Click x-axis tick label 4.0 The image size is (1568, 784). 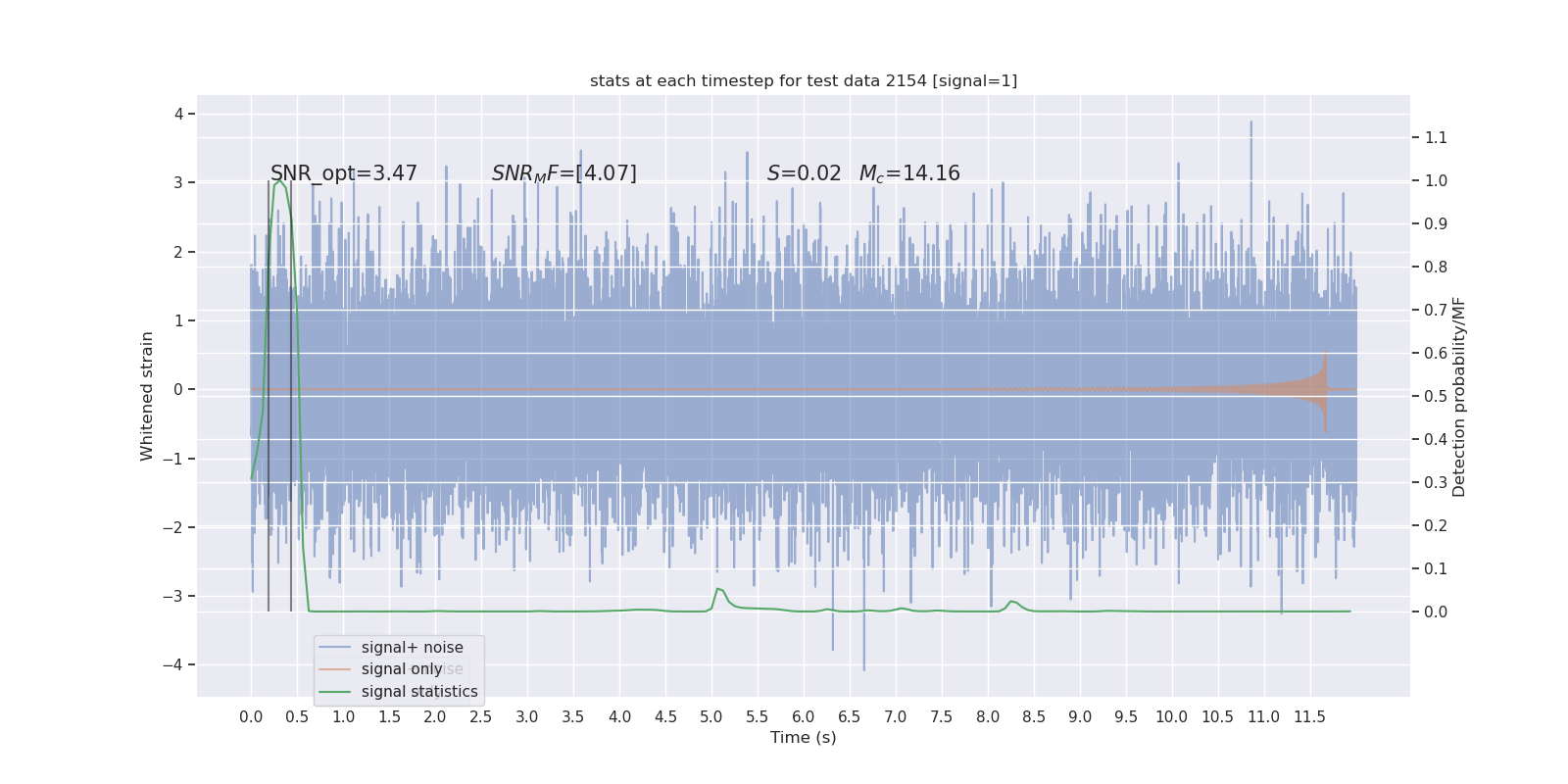[x=619, y=717]
